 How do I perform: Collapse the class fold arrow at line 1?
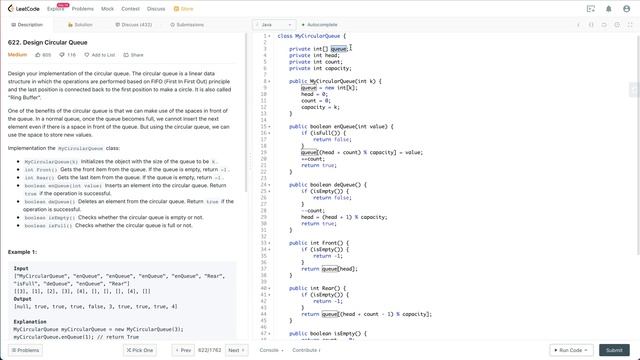[x=269, y=36]
